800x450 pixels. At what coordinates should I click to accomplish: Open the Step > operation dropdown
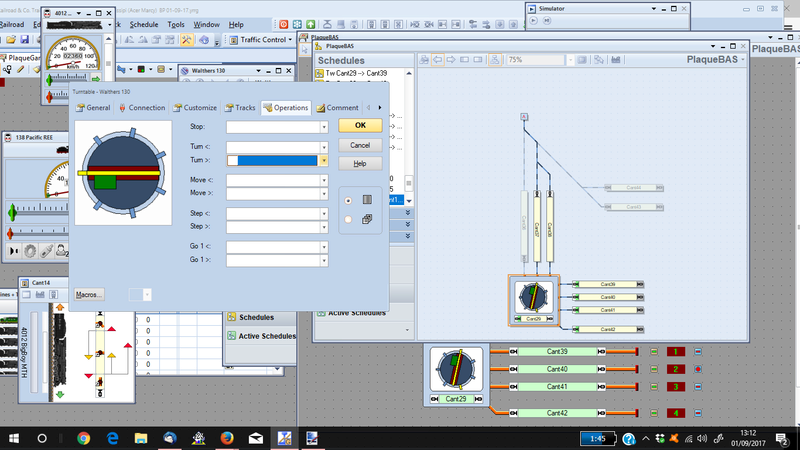tap(323, 227)
